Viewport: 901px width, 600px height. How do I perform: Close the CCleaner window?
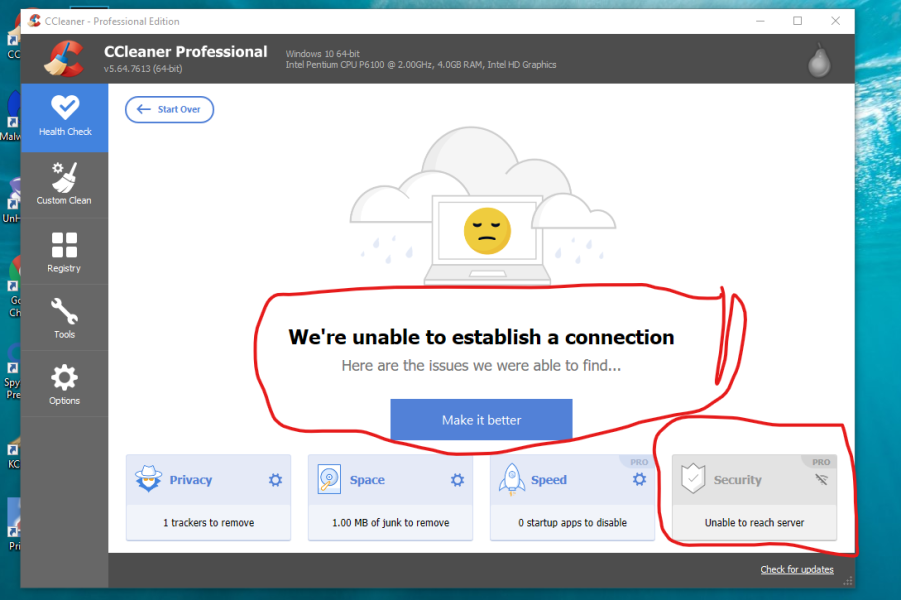point(835,21)
